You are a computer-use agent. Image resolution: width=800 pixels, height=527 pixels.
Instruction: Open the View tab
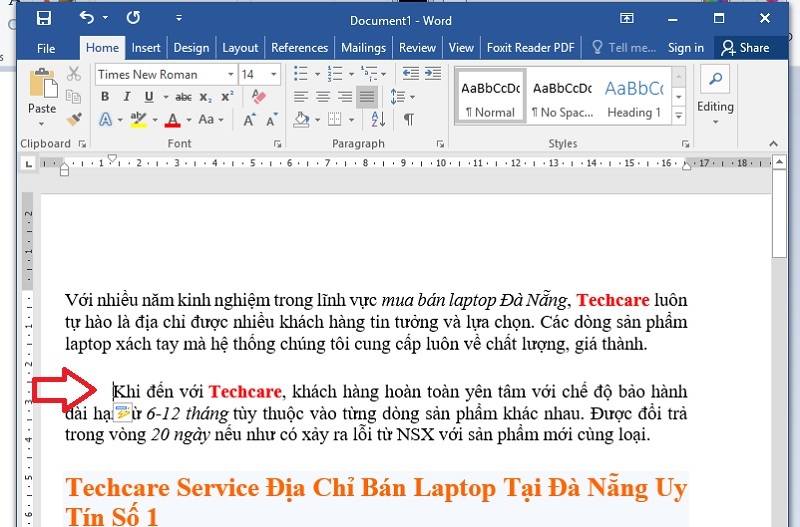(461, 48)
